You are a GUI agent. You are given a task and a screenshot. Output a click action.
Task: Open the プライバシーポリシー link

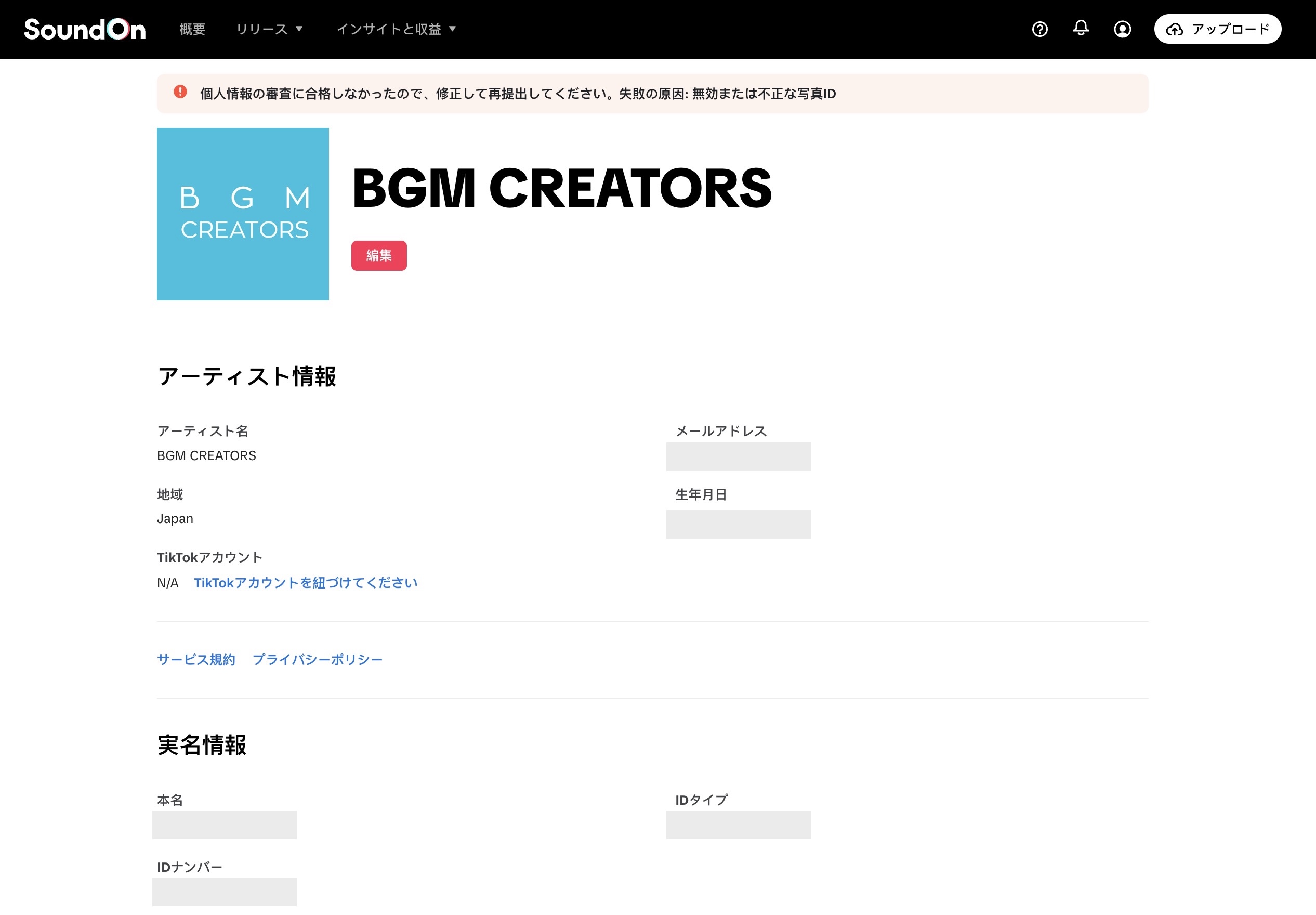click(318, 660)
